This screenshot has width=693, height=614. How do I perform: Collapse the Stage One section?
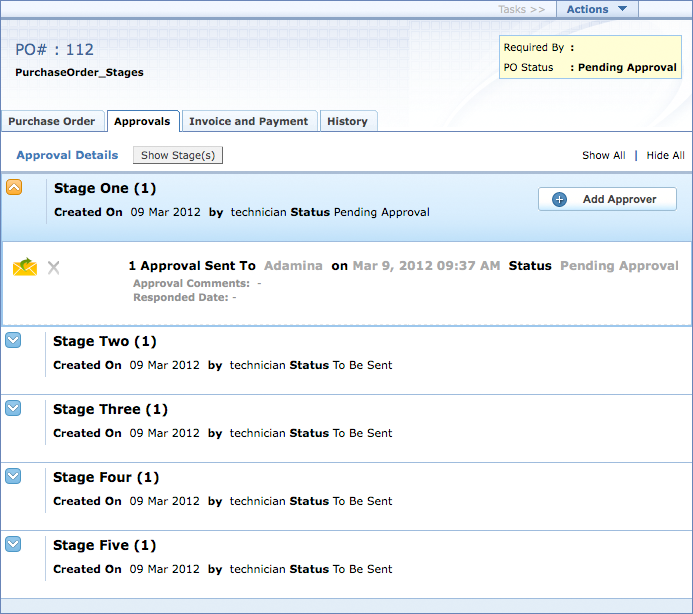point(14,187)
